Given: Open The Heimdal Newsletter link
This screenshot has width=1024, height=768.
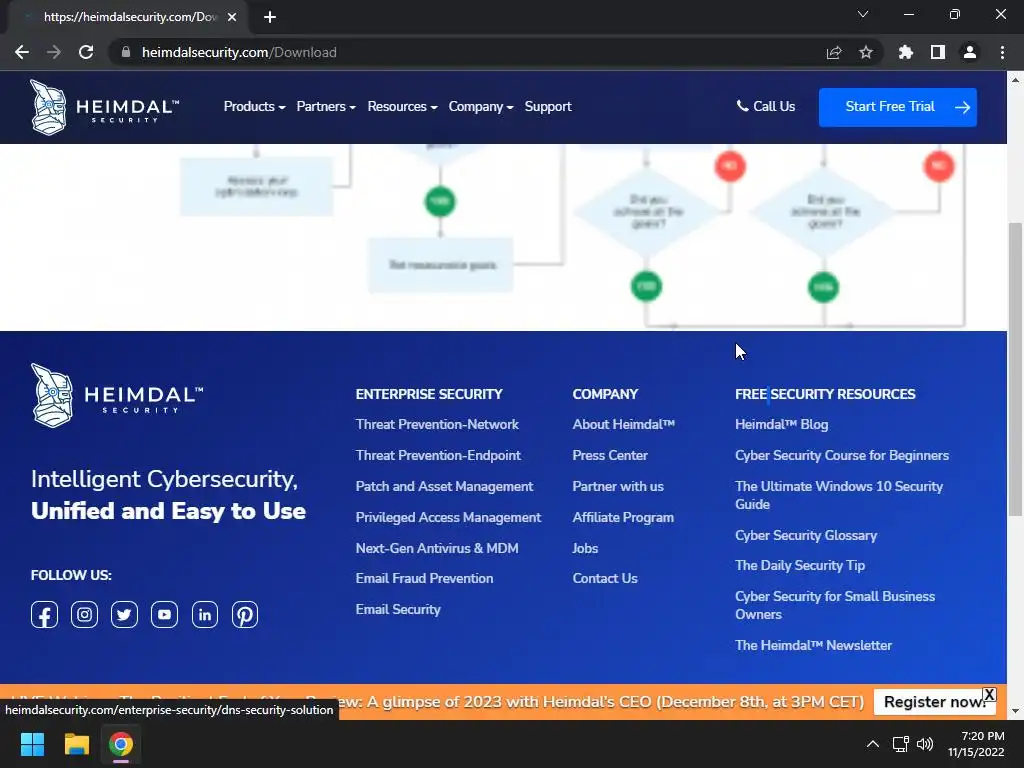Looking at the screenshot, I should 813,645.
